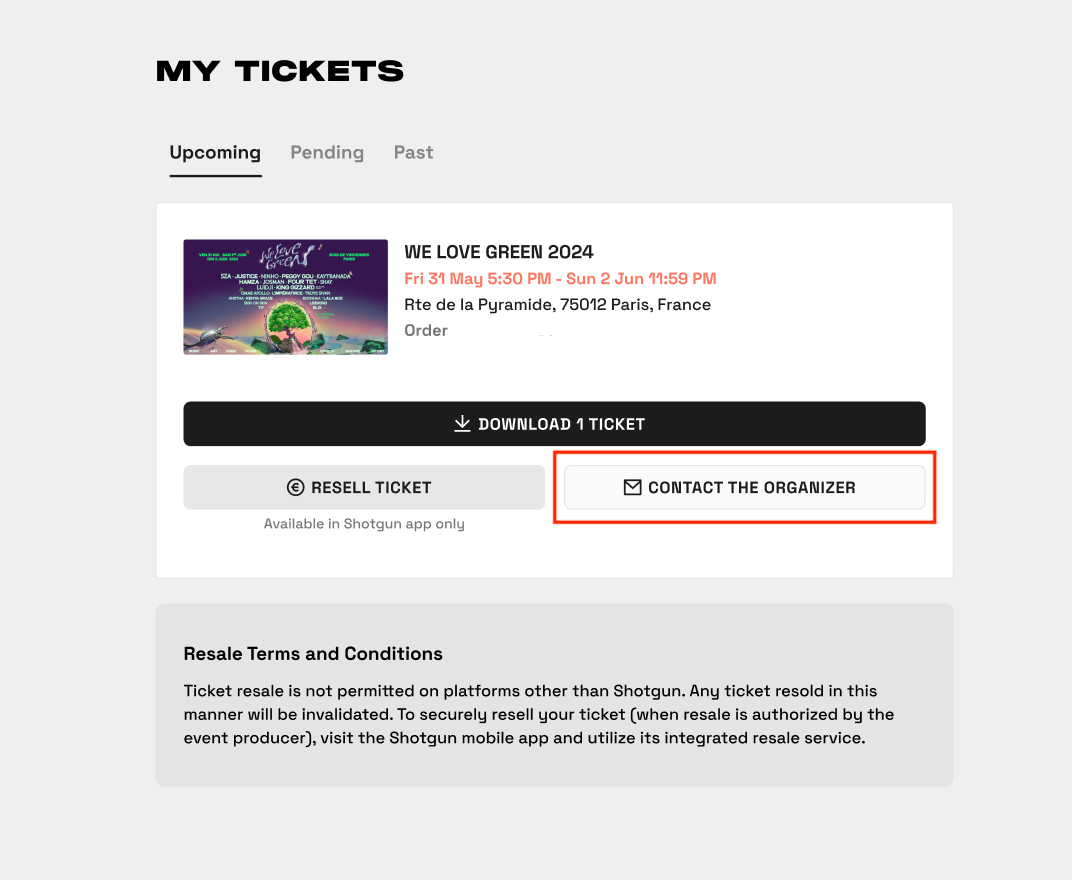Contact the organizer of the event

click(x=745, y=488)
